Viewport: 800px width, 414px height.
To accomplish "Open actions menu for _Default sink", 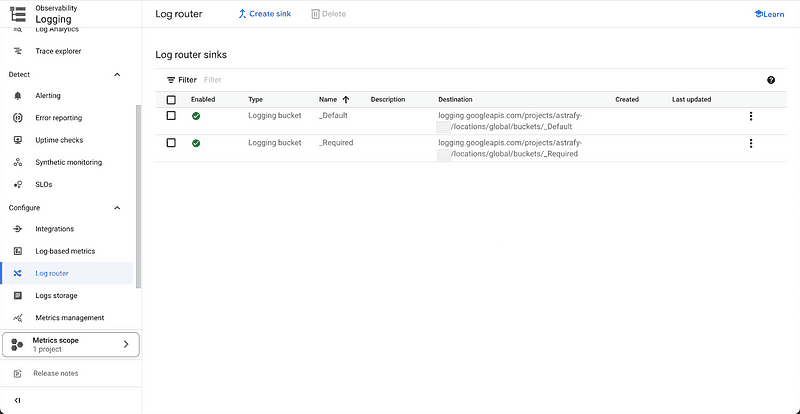I will pos(751,116).
